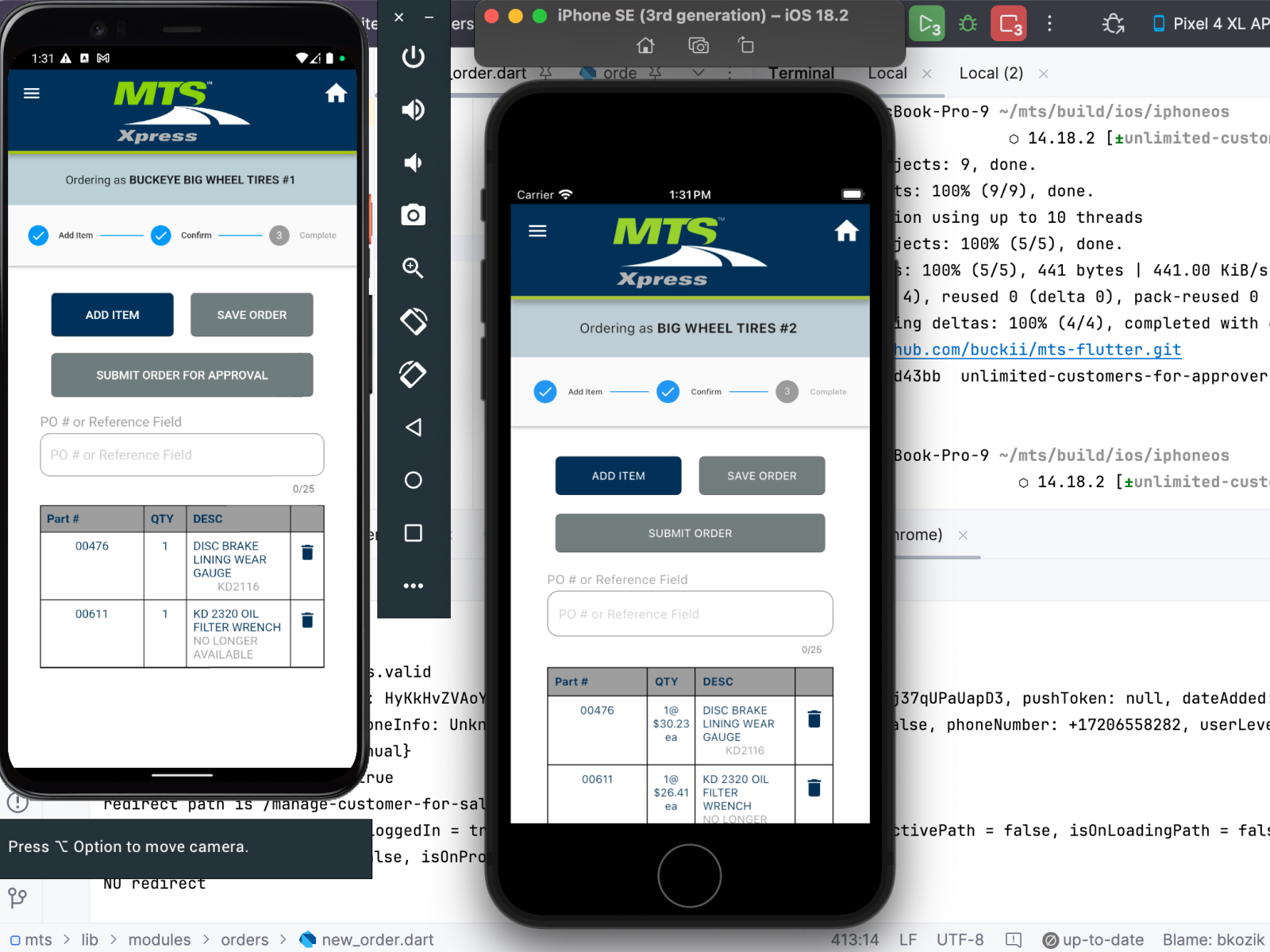Click the emulator back triangle button
The height and width of the screenshot is (952, 1270).
tap(413, 428)
